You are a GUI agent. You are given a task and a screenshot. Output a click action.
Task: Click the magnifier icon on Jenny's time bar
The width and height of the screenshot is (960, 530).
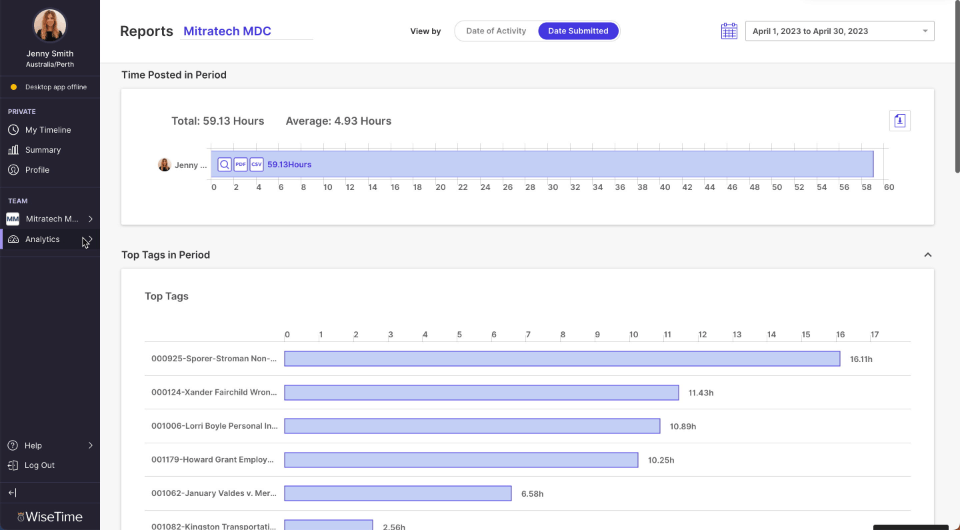225,164
